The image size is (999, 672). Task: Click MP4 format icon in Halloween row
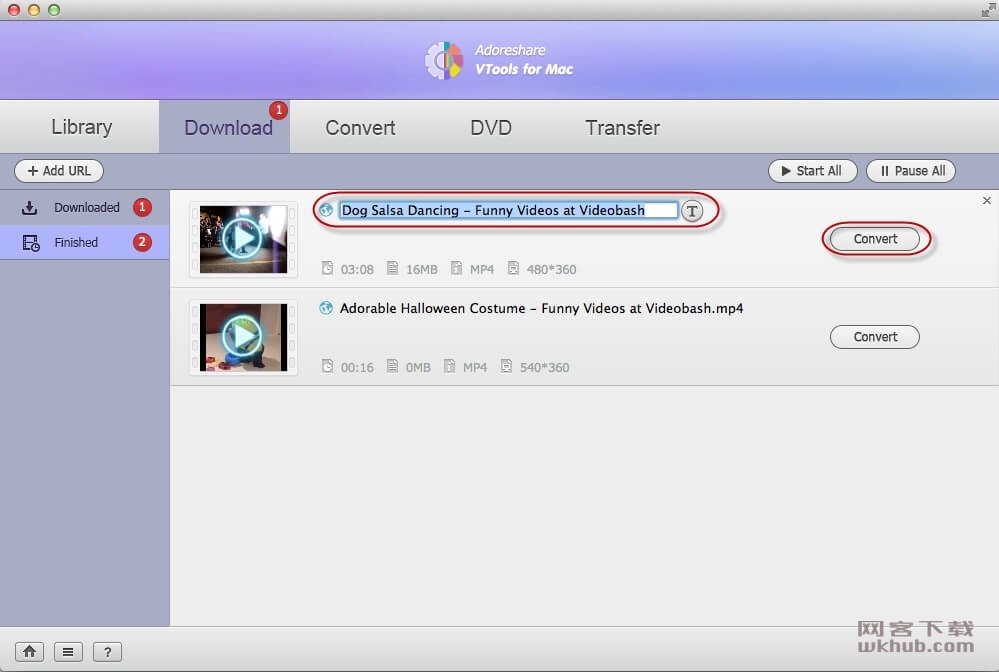(450, 366)
